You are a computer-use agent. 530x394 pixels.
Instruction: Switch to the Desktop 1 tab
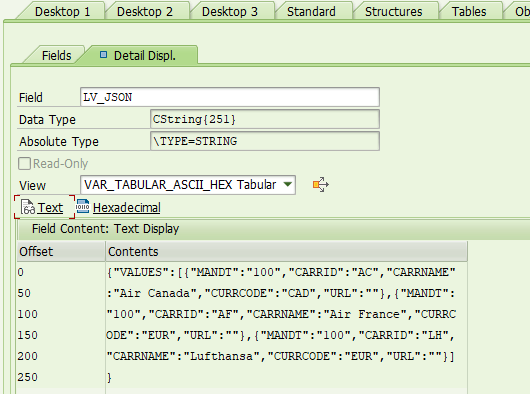(62, 11)
